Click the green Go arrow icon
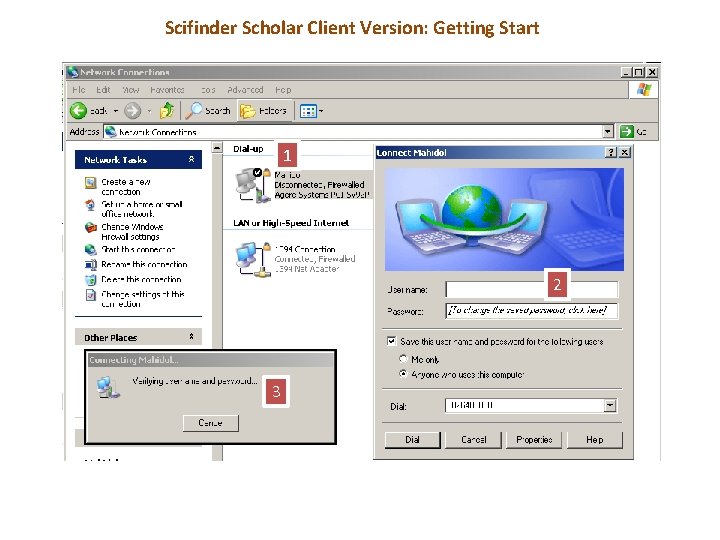720x540 pixels. [626, 132]
